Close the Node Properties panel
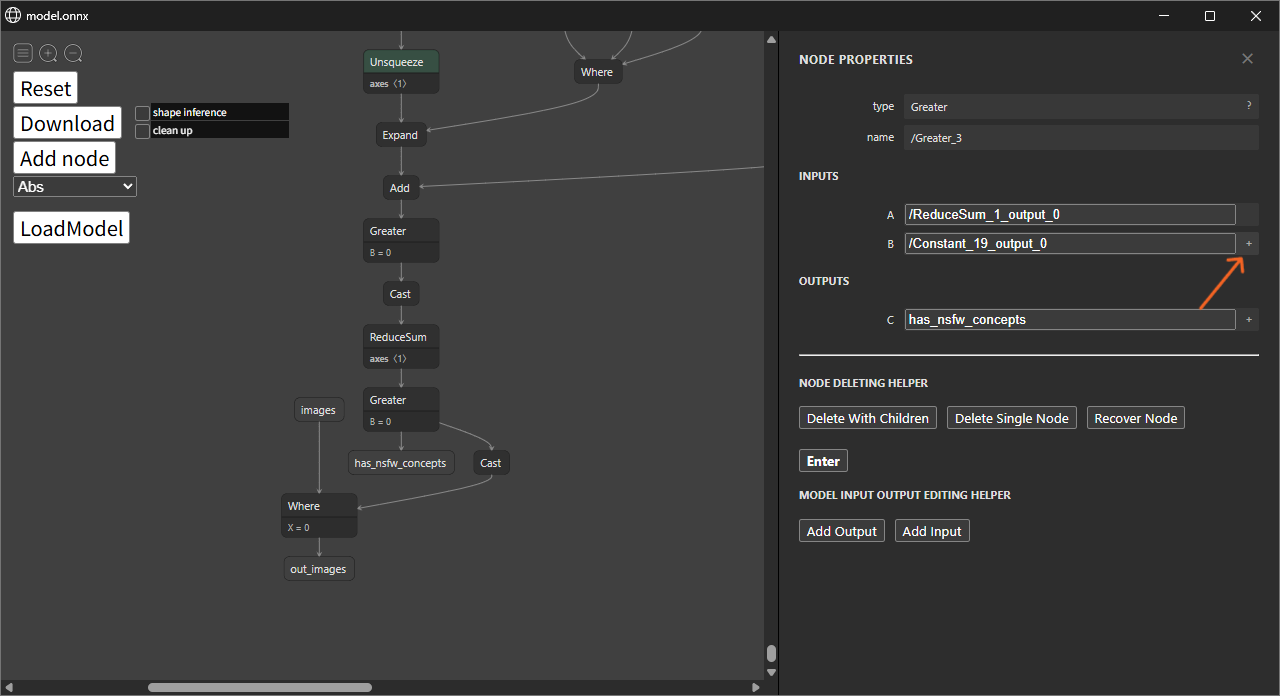The height and width of the screenshot is (696, 1280). pyautogui.click(x=1247, y=59)
